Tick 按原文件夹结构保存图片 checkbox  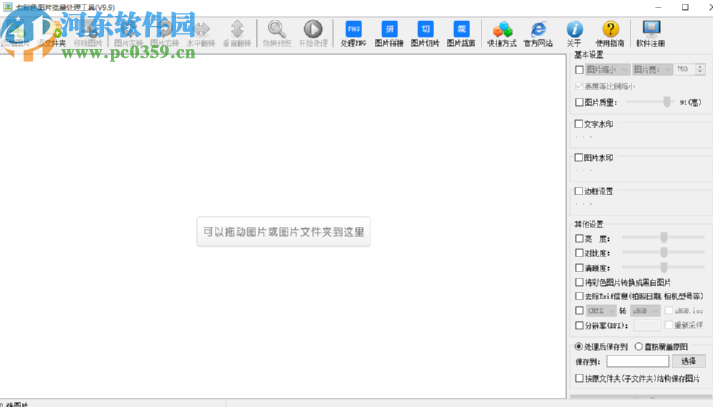pos(579,378)
